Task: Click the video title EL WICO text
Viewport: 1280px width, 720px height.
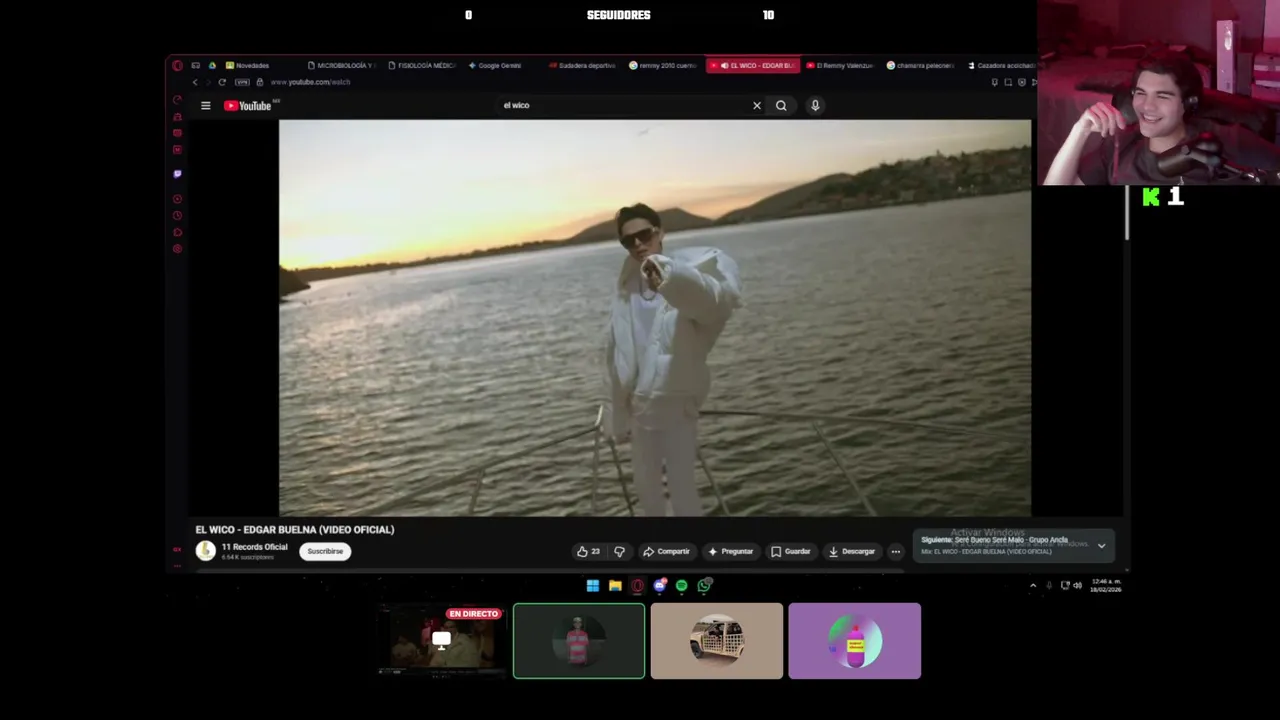Action: [x=295, y=530]
